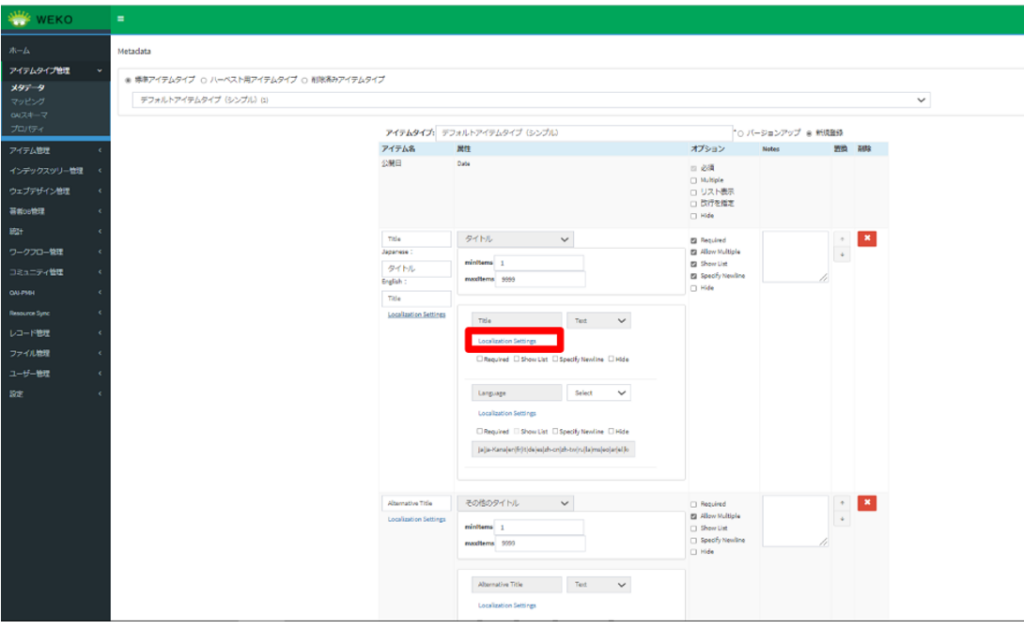Select the ハーベスト用アイテムタイプ radio button
Image resolution: width=1024 pixels, height=629 pixels.
tap(204, 79)
